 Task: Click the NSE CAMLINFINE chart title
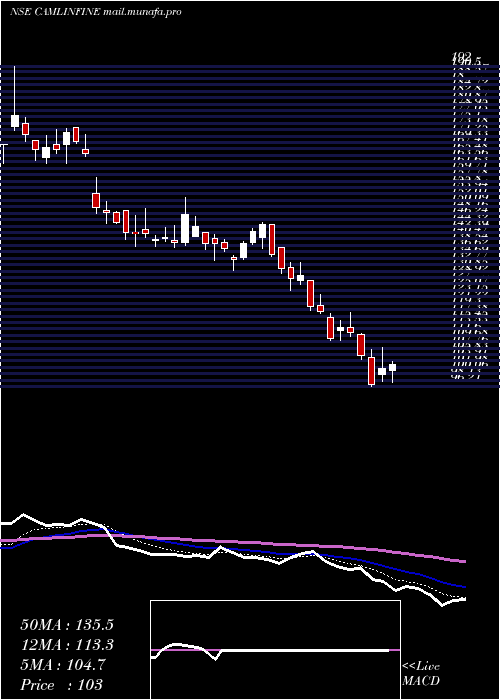click(55, 12)
